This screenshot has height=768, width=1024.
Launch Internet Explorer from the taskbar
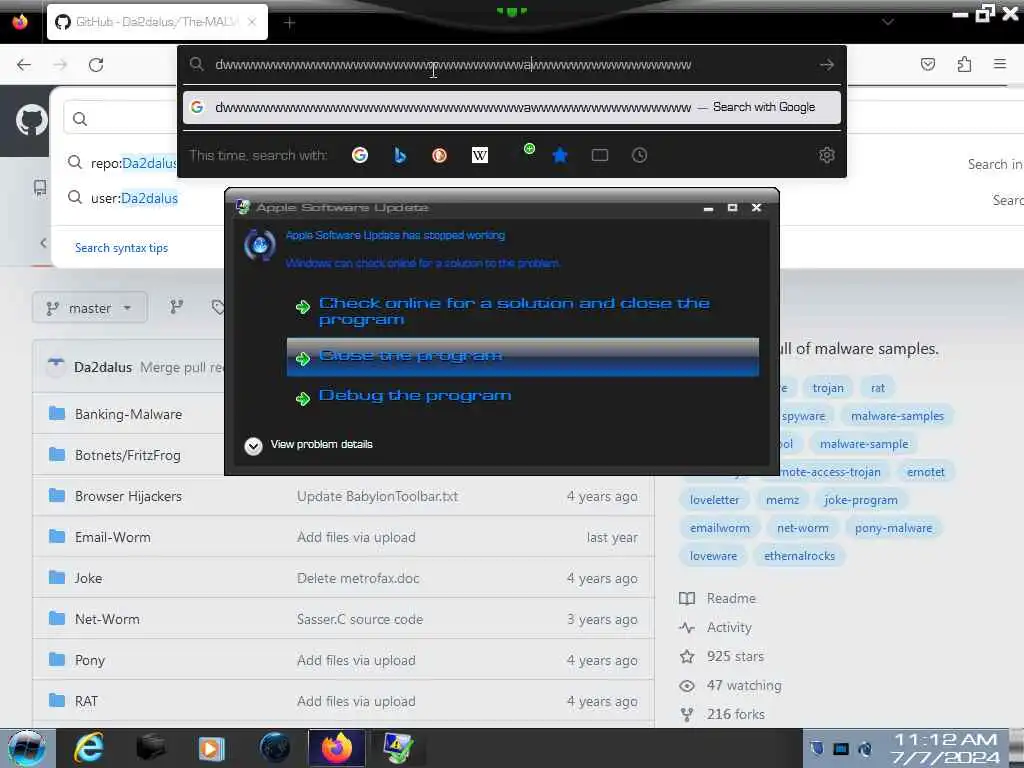pyautogui.click(x=89, y=748)
